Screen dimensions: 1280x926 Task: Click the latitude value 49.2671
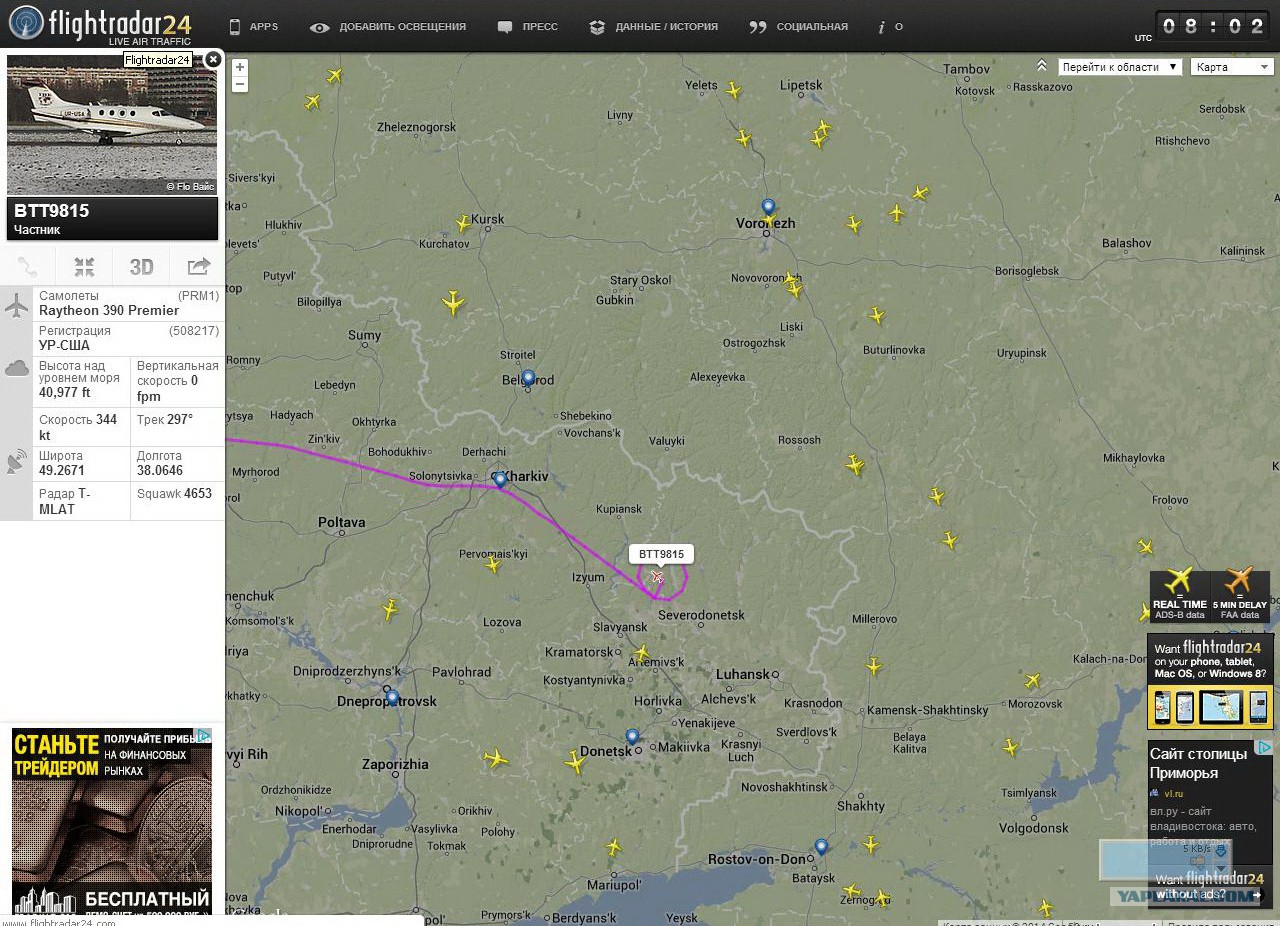pyautogui.click(x=62, y=471)
